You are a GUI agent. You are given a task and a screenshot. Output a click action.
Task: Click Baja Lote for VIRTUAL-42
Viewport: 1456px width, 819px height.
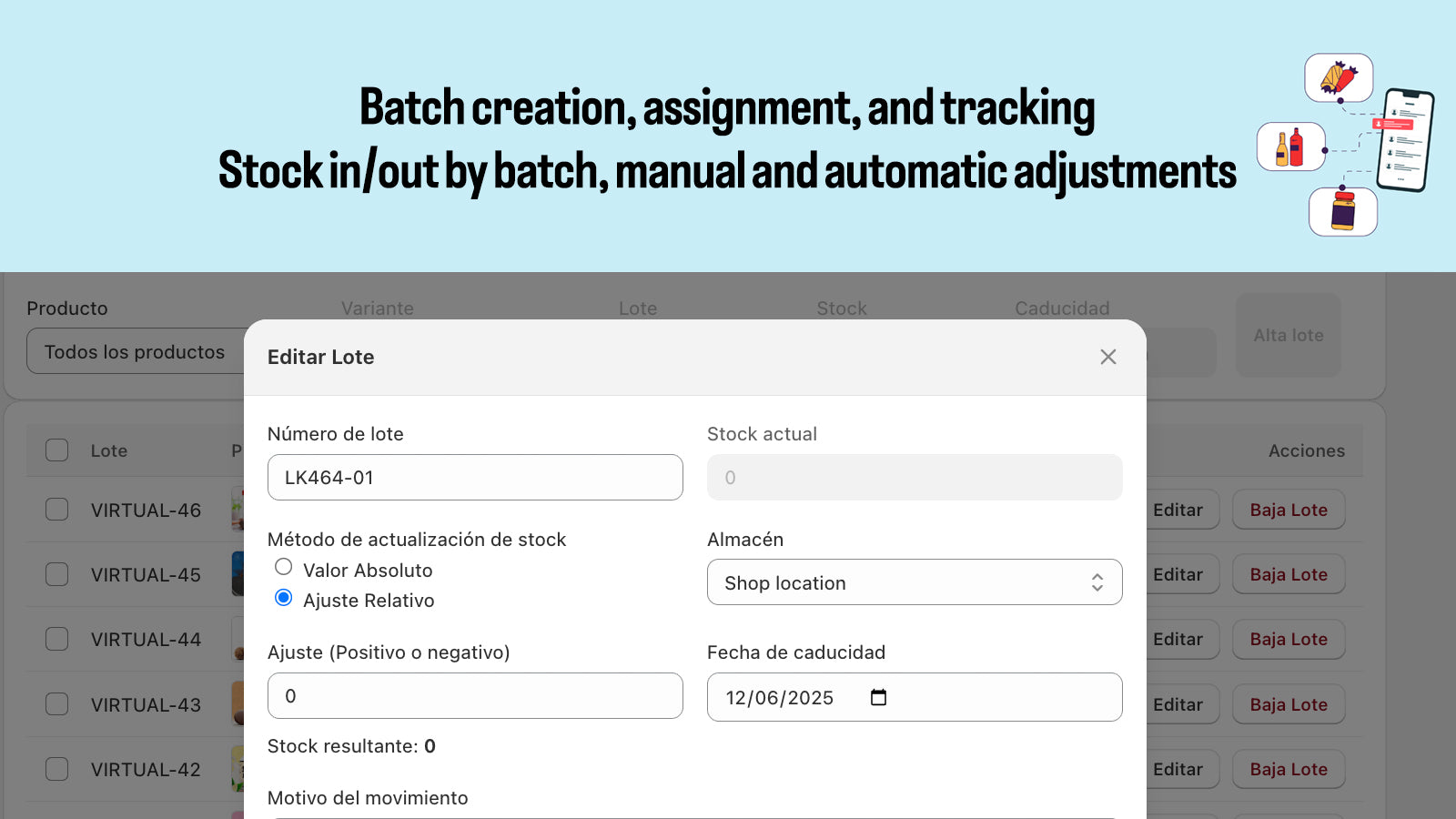point(1288,769)
